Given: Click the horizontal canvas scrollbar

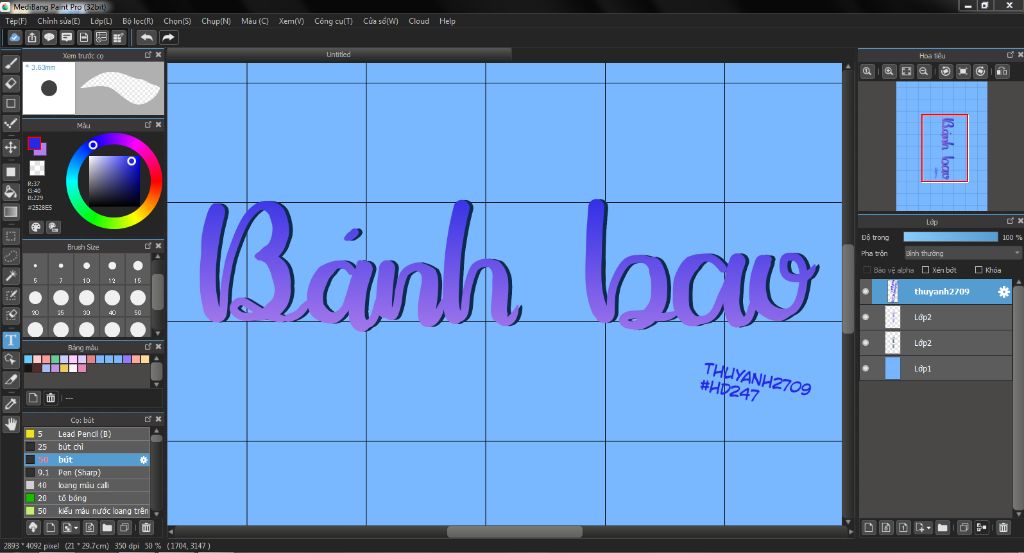Looking at the screenshot, I should pos(514,532).
